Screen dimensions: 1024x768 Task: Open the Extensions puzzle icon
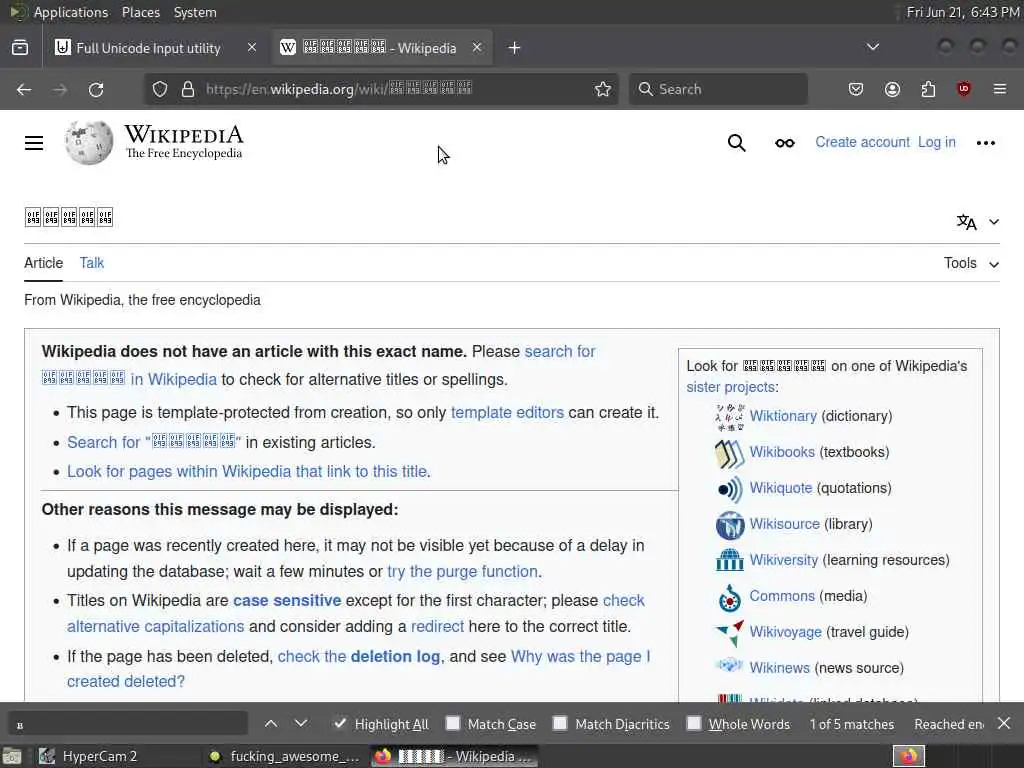928,89
